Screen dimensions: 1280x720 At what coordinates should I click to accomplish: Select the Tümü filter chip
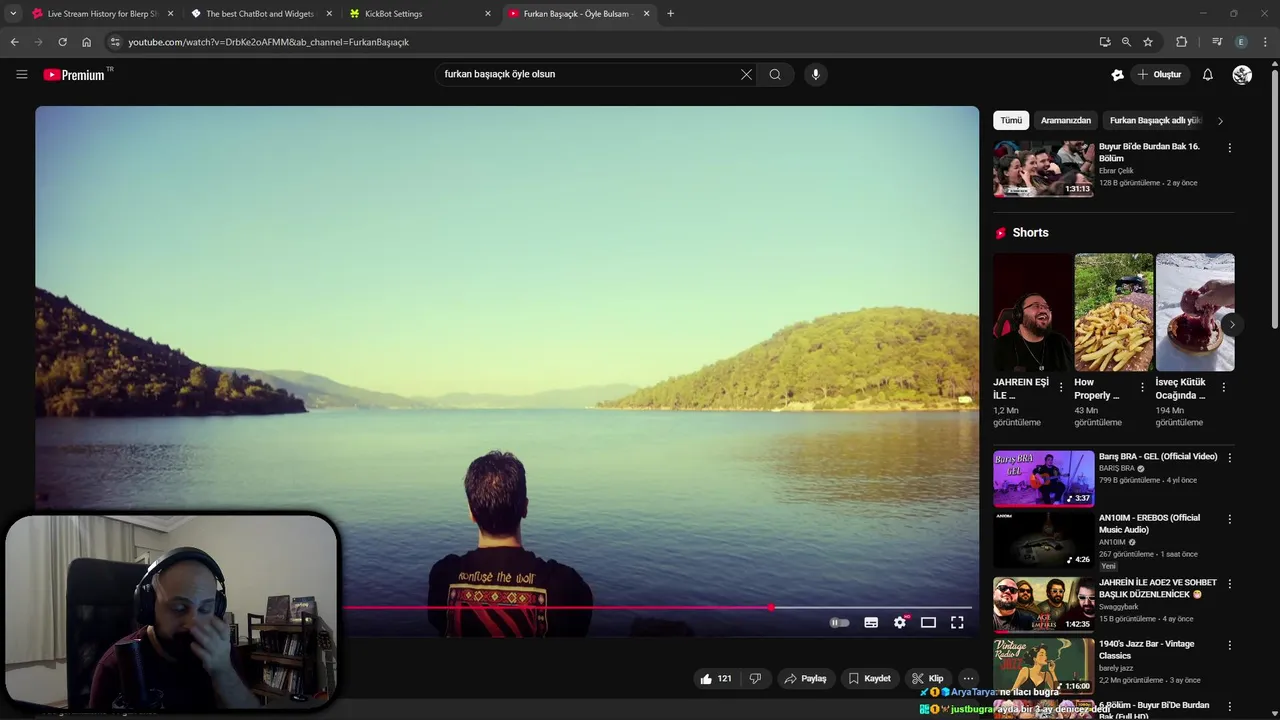[x=1011, y=120]
